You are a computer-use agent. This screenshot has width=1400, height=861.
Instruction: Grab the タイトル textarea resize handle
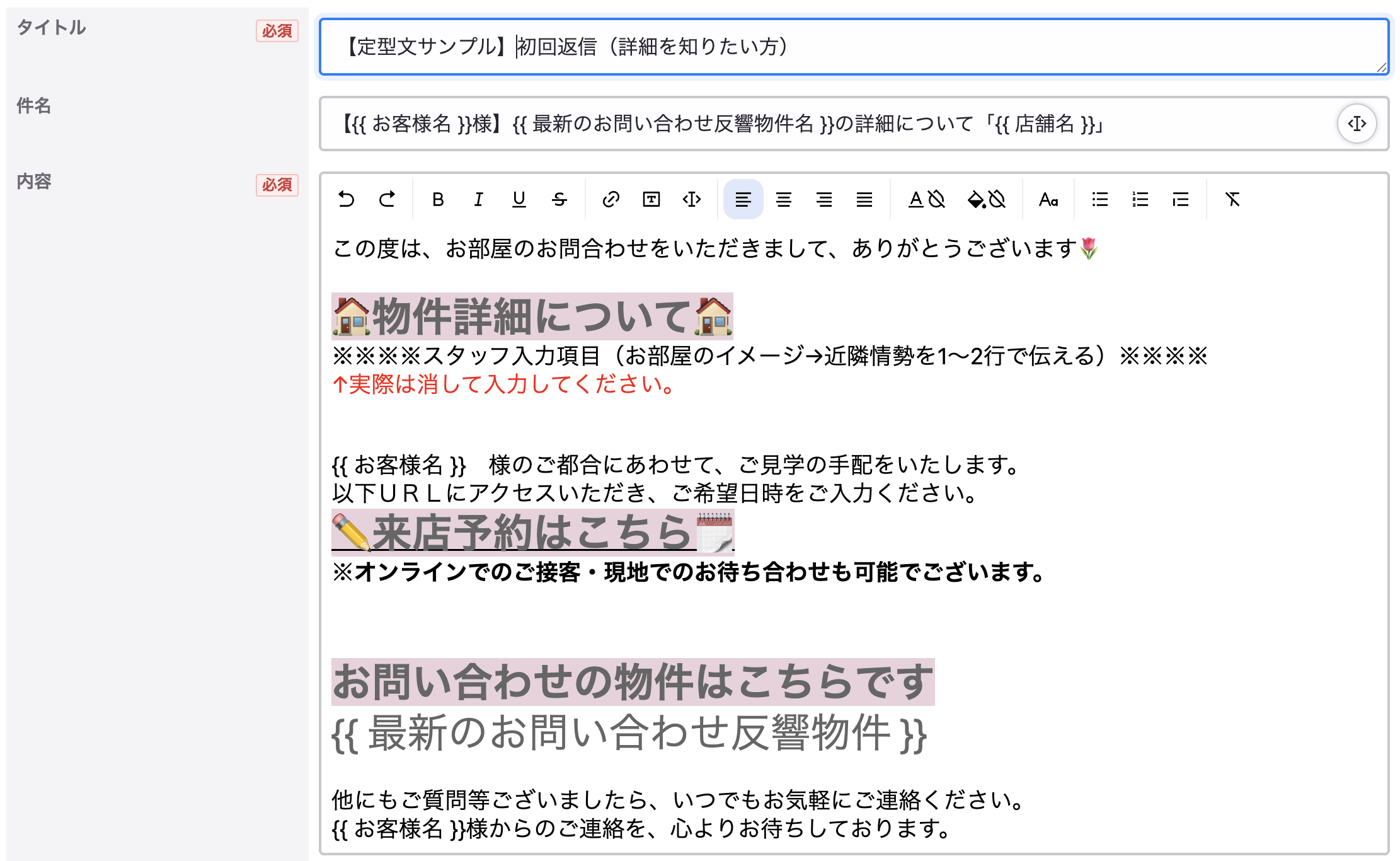1381,67
